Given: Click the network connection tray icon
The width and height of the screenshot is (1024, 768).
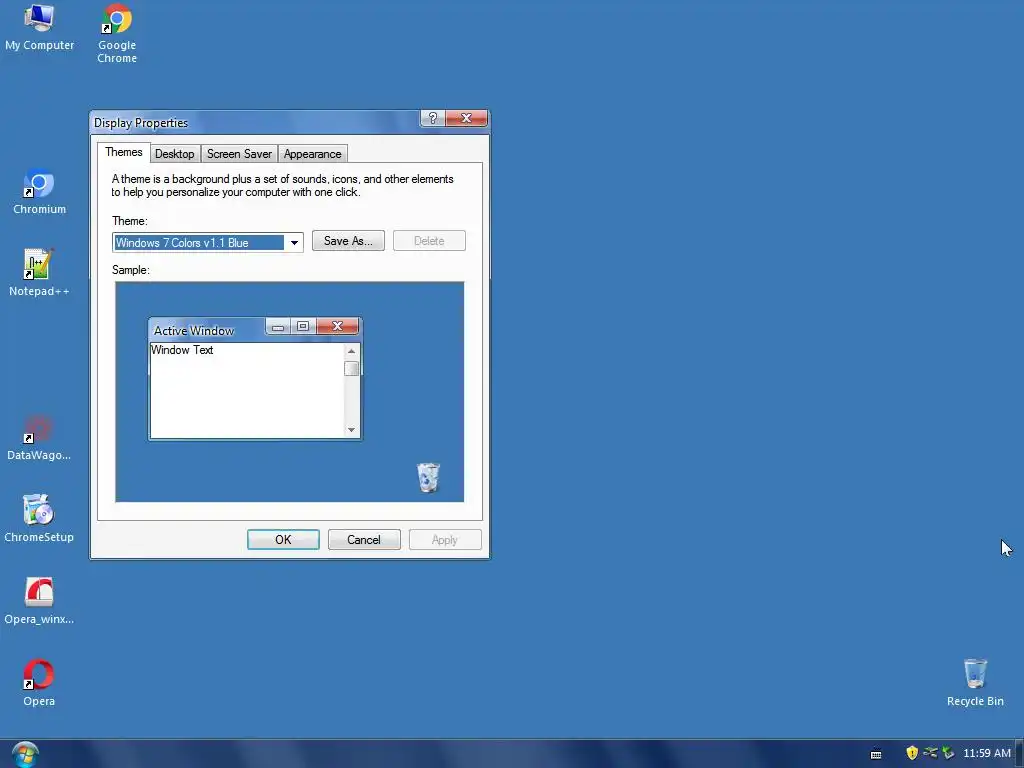Looking at the screenshot, I should [930, 753].
